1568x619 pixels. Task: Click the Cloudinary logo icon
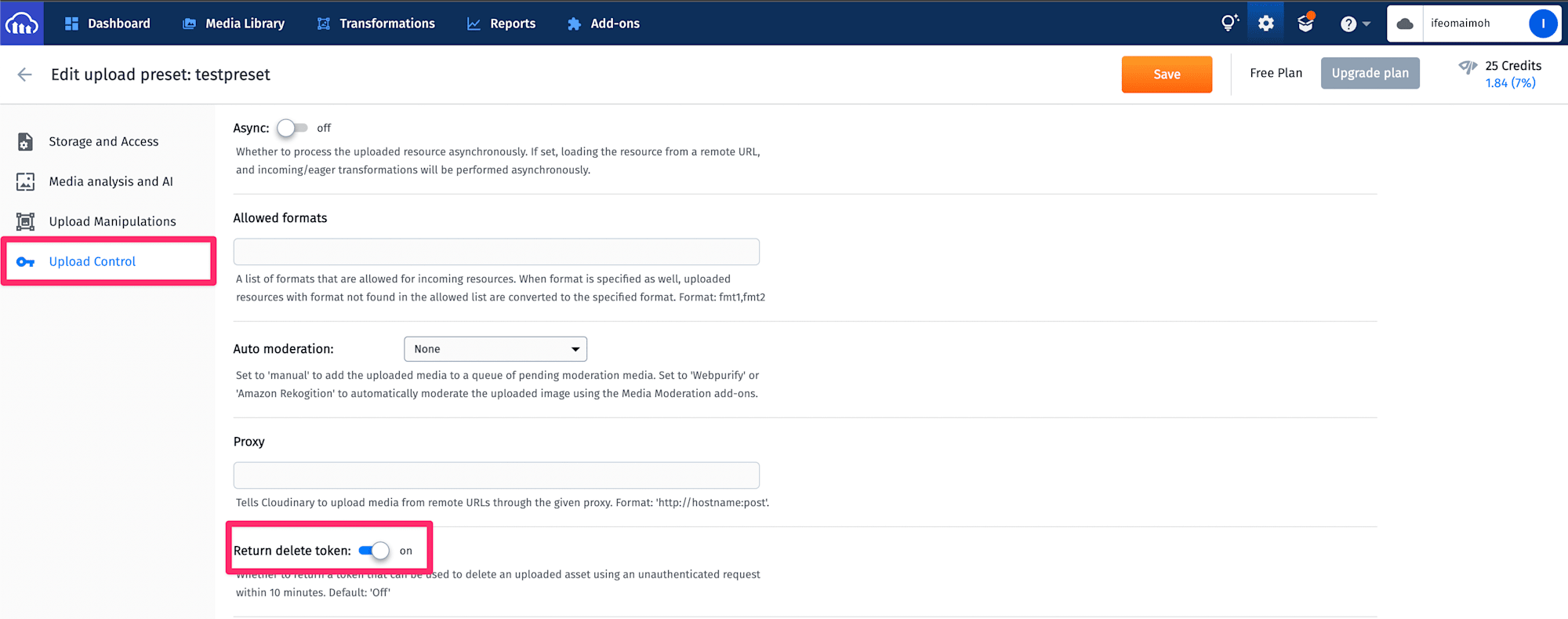point(21,24)
